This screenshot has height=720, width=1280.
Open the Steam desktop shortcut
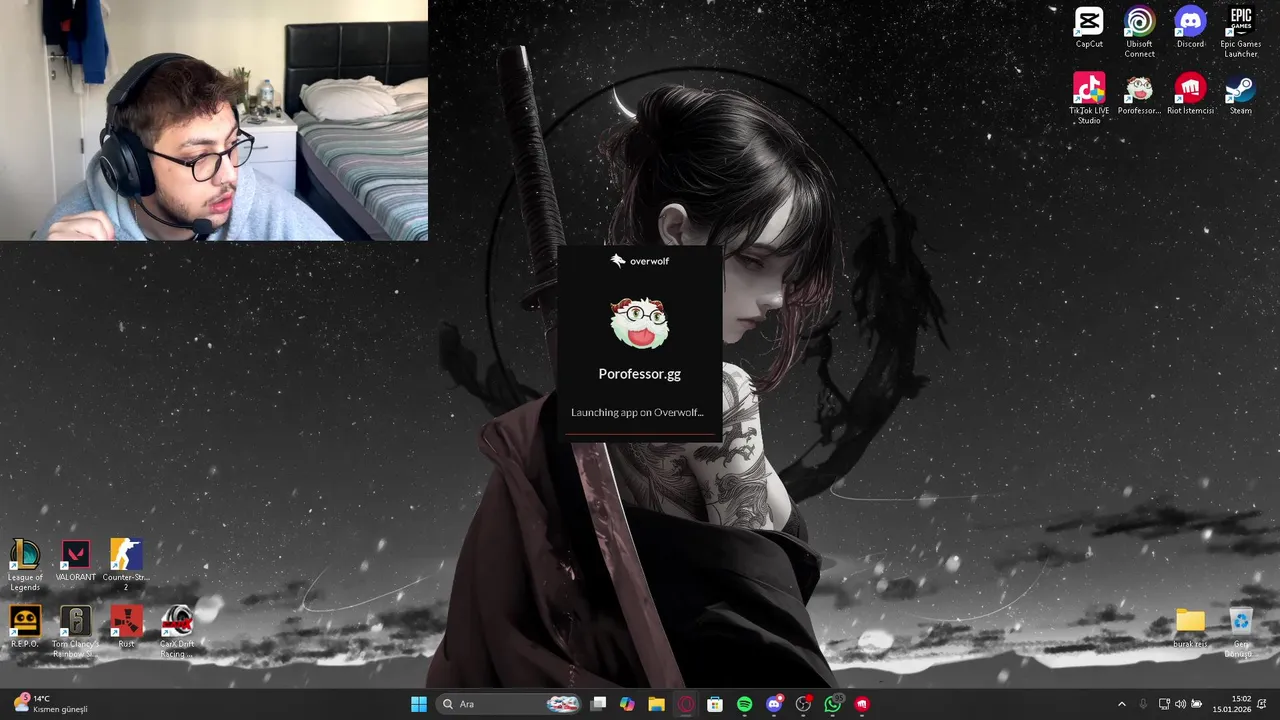point(1241,94)
